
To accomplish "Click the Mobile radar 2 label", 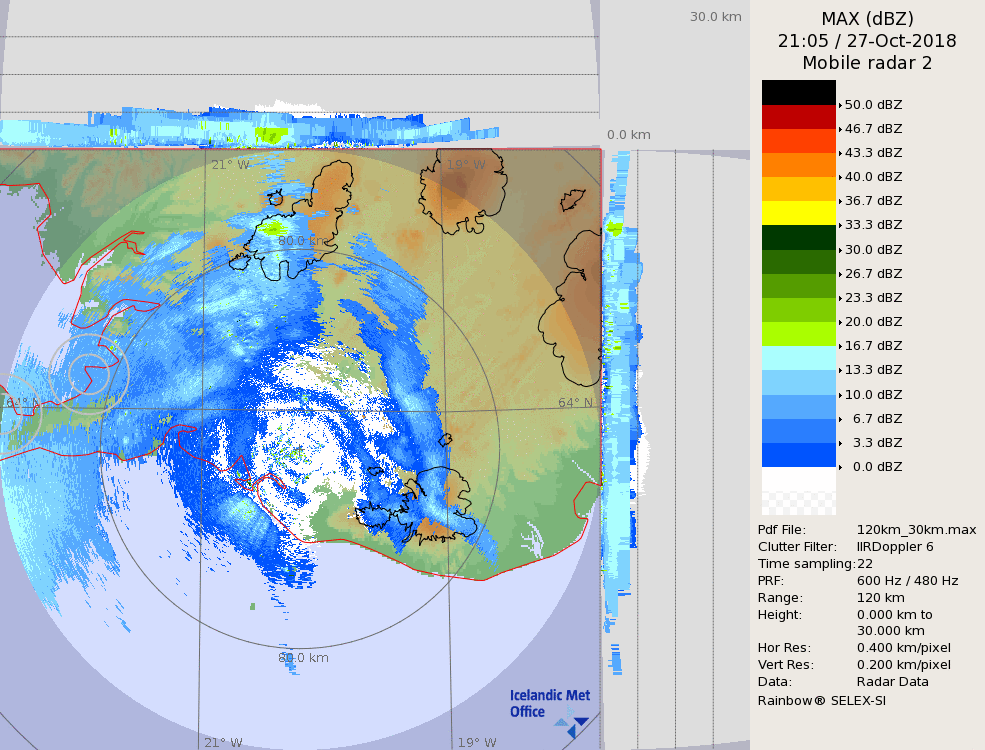I will point(867,63).
